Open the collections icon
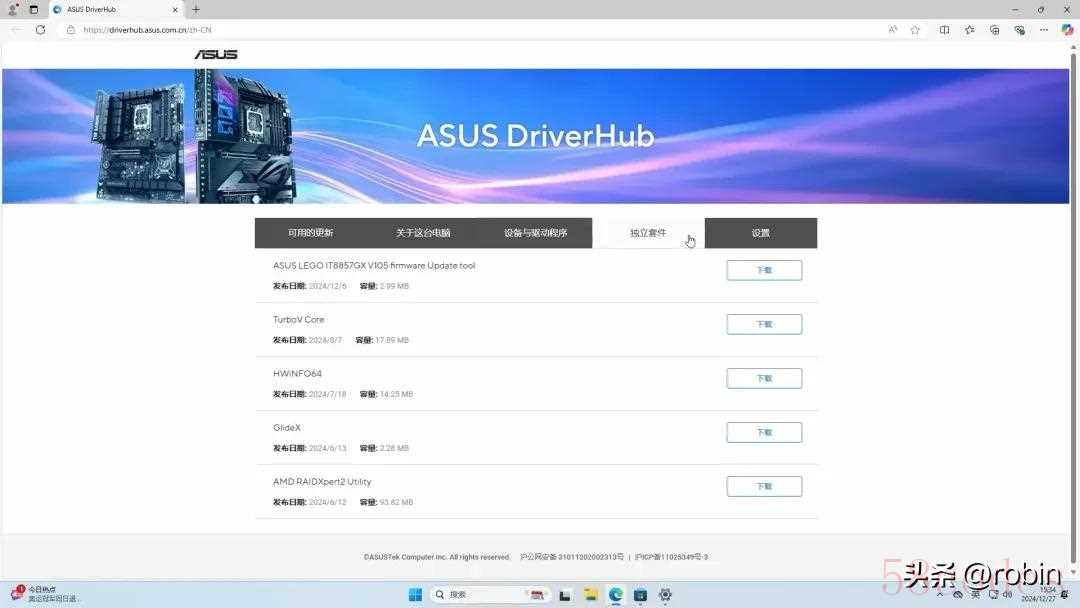 994,30
